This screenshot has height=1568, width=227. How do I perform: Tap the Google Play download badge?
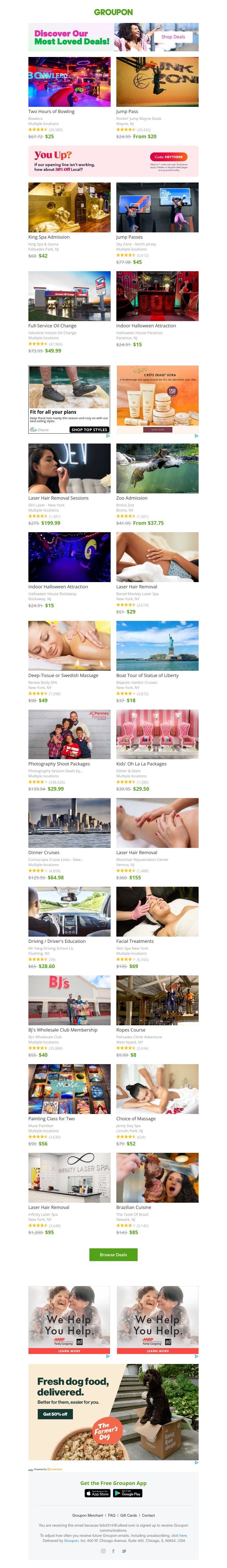click(x=127, y=1493)
